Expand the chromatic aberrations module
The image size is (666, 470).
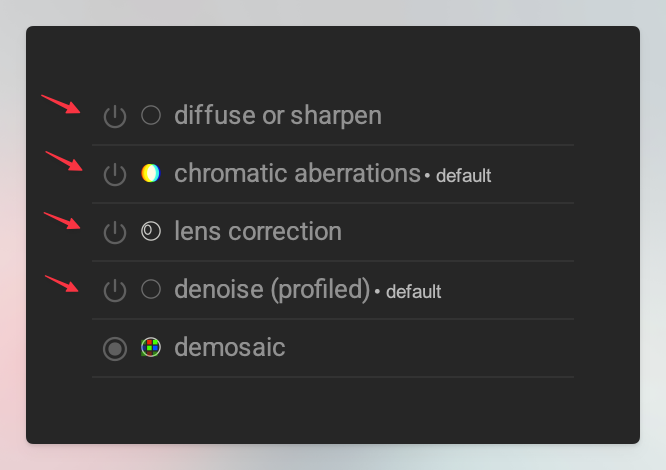point(297,174)
